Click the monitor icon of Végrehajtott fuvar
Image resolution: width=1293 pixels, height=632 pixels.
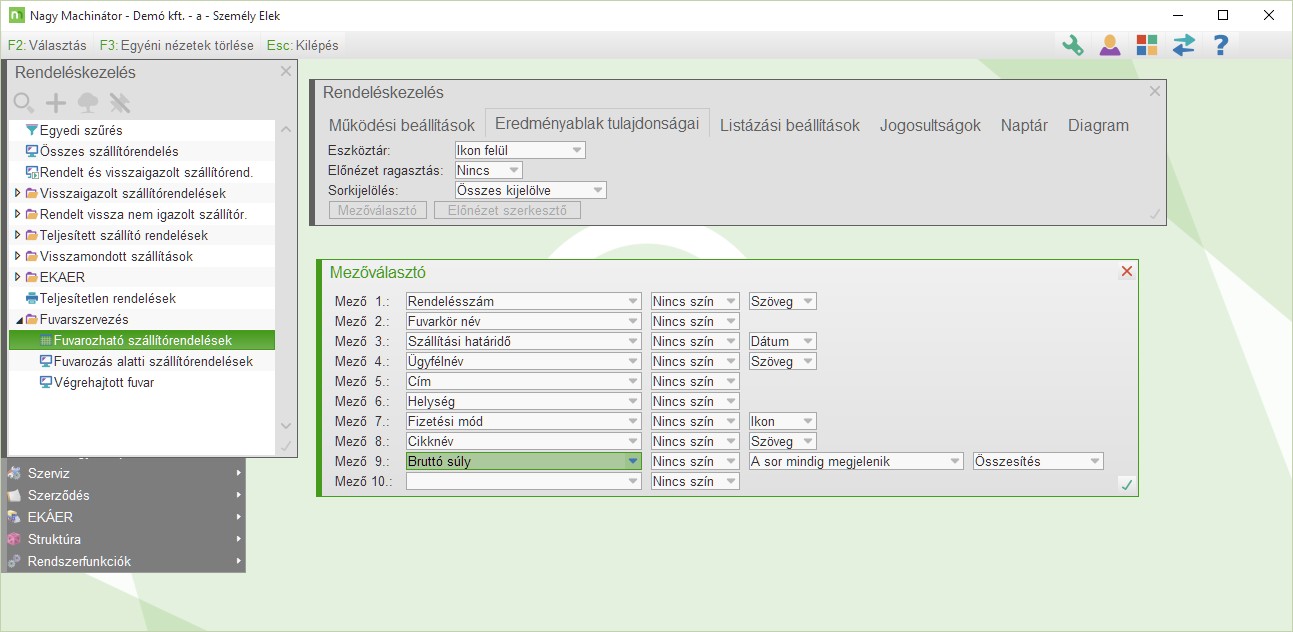tap(45, 382)
